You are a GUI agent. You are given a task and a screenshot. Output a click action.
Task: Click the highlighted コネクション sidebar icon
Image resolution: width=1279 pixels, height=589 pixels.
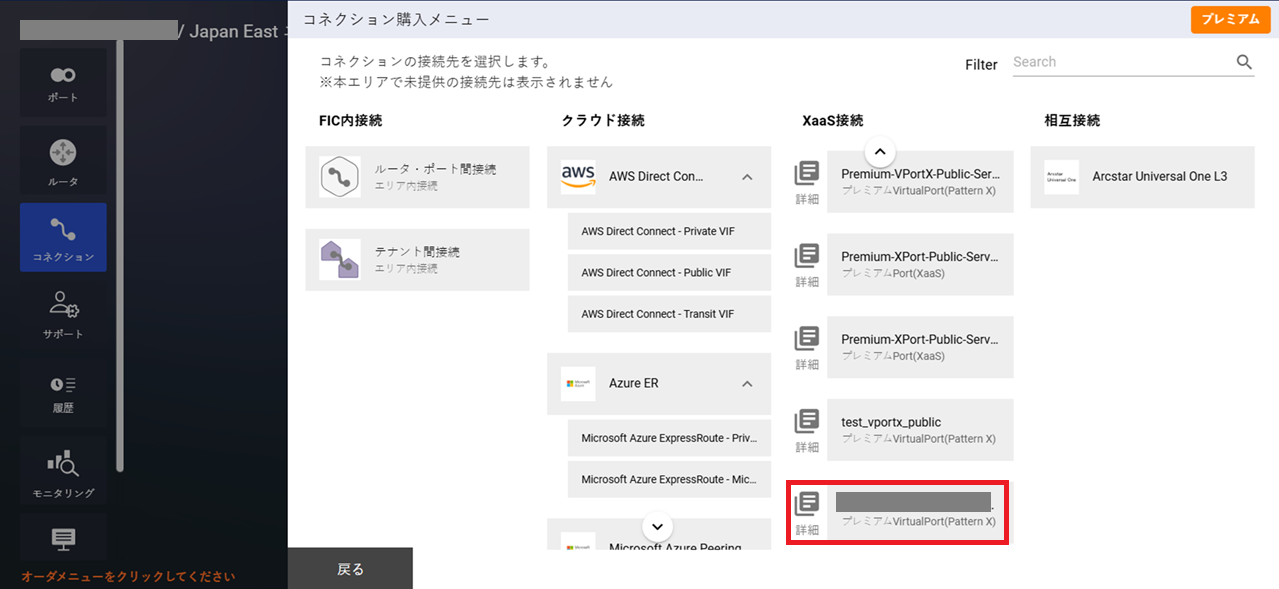pos(63,237)
